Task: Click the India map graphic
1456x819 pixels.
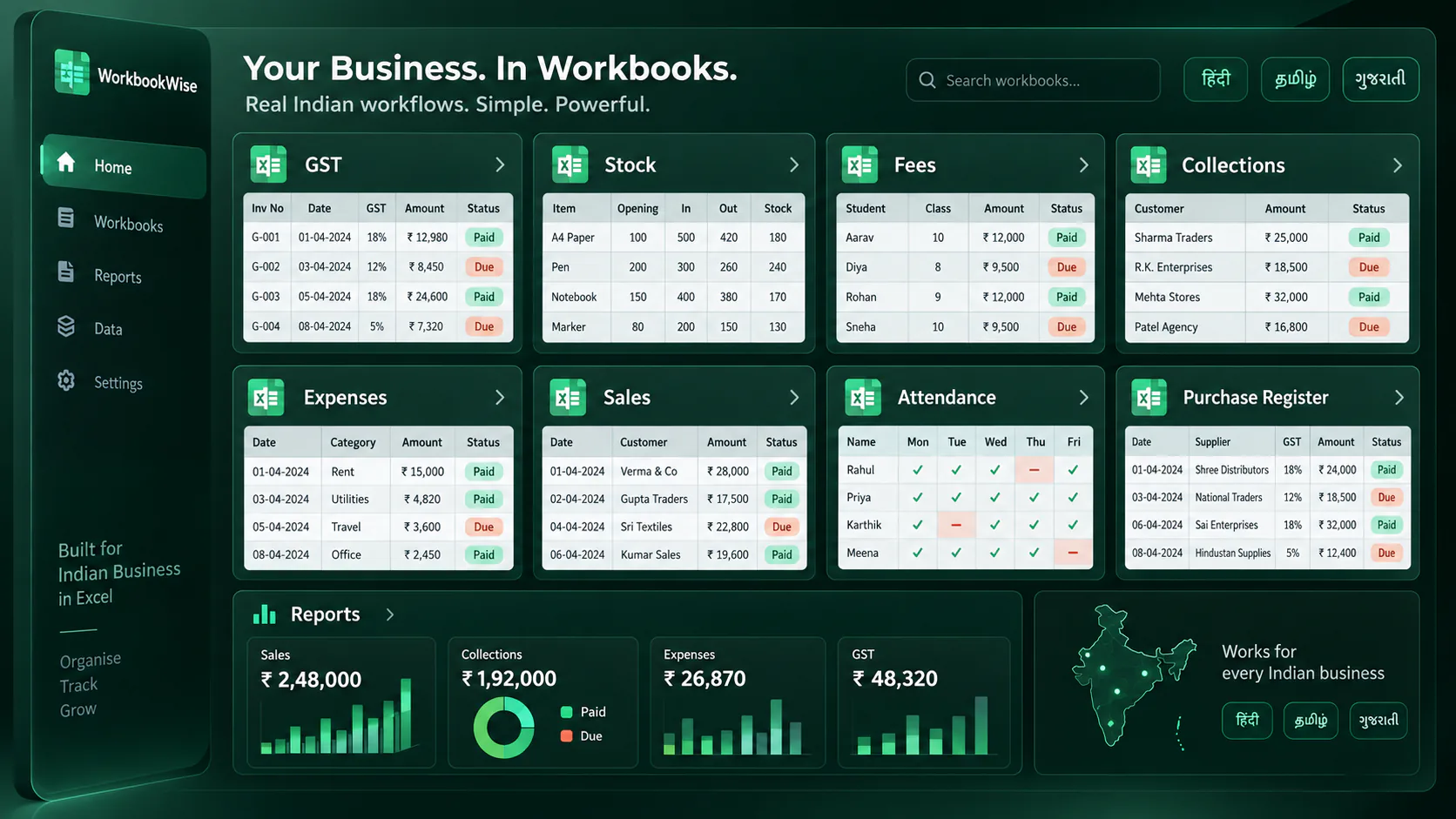Action: 1134,675
